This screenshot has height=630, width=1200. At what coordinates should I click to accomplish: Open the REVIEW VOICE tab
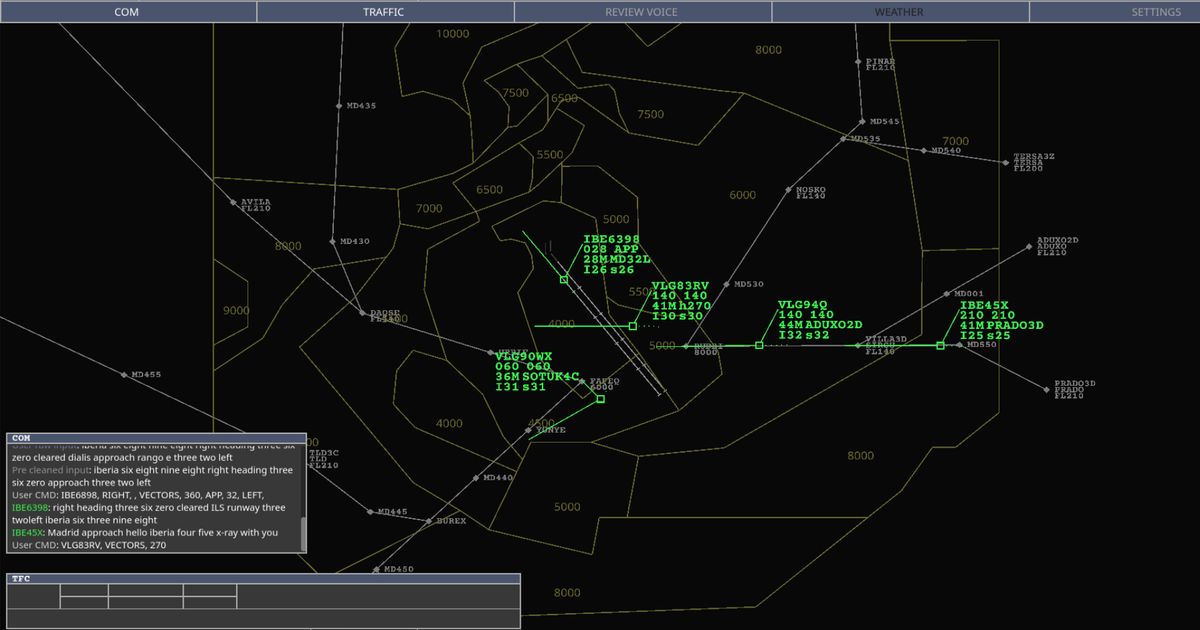click(642, 12)
